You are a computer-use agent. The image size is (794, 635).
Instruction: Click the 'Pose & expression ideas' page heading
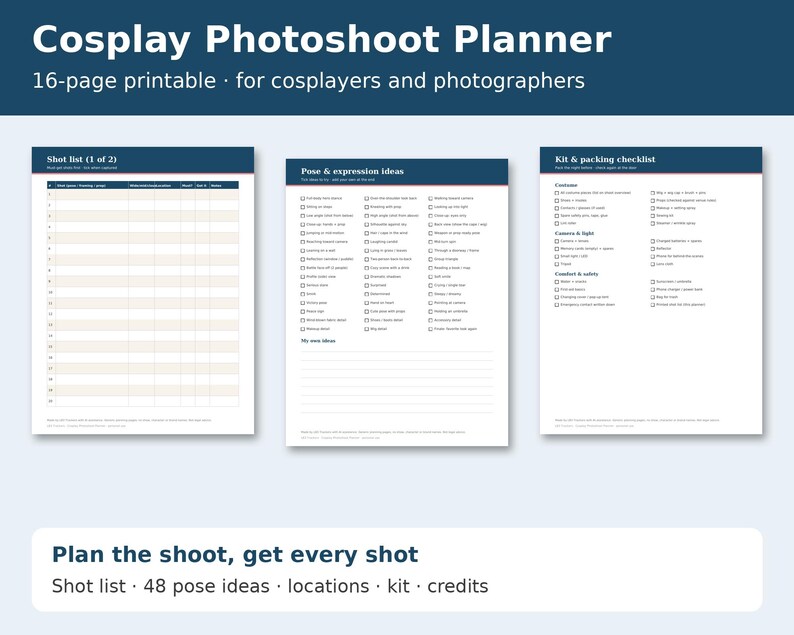pos(352,171)
